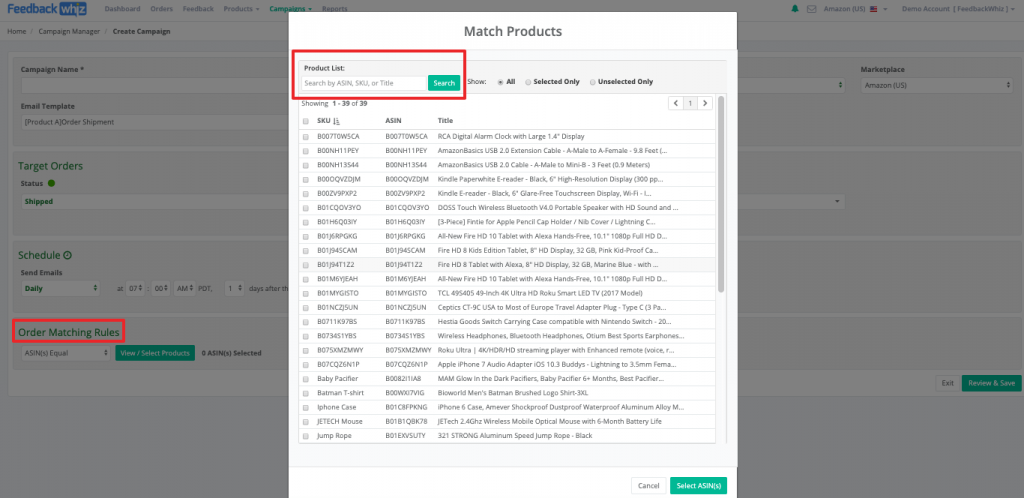The height and width of the screenshot is (498, 1024).
Task: Click the product list vertical scrollbar
Action: (721, 195)
